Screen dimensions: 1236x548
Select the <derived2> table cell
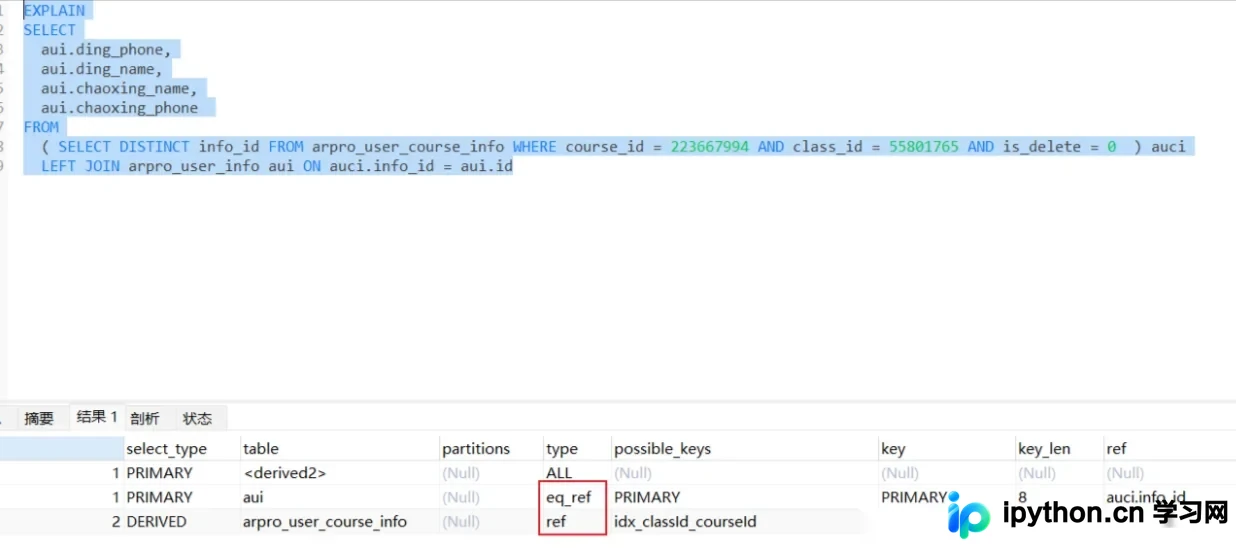point(285,473)
